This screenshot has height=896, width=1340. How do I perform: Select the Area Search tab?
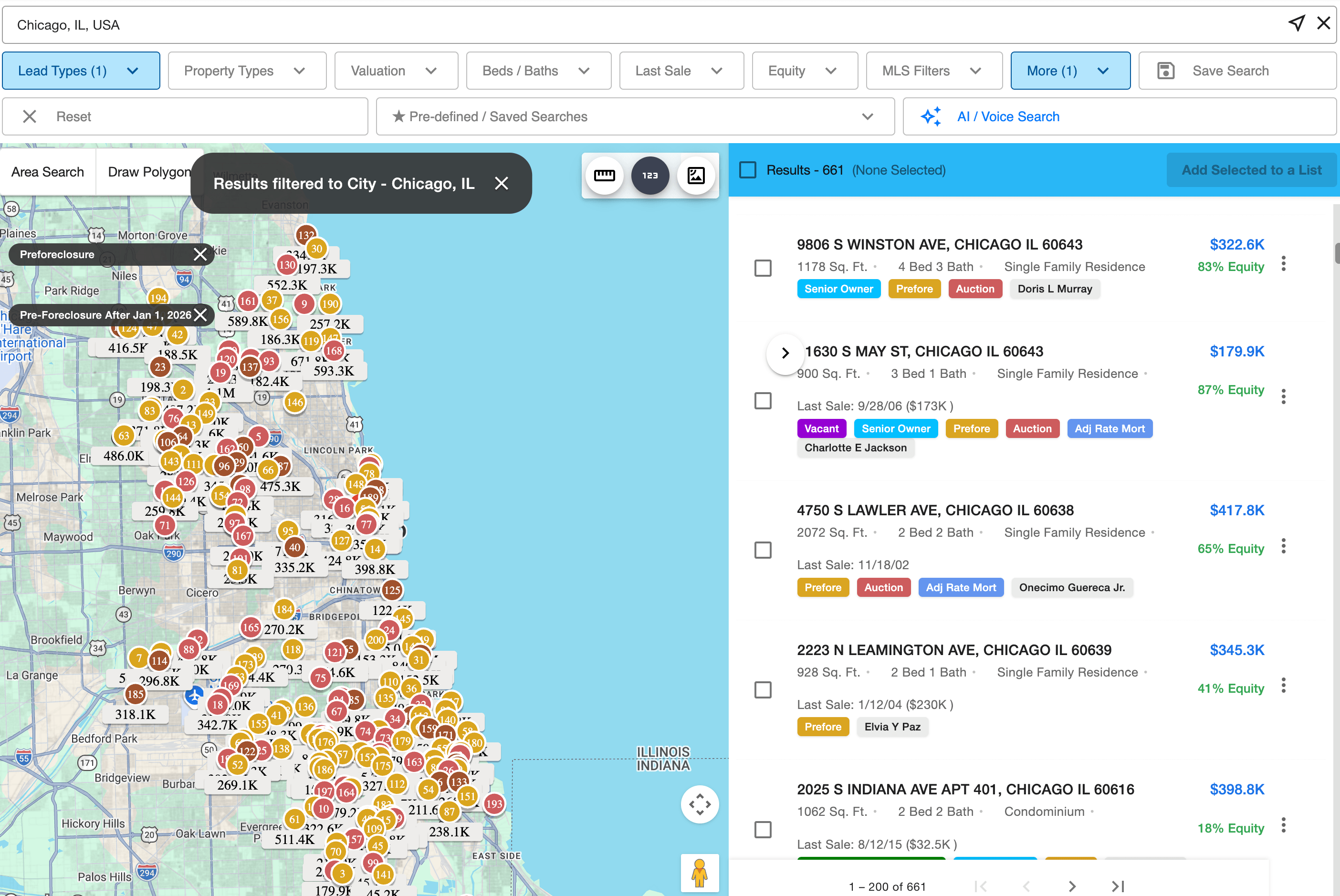click(x=47, y=171)
